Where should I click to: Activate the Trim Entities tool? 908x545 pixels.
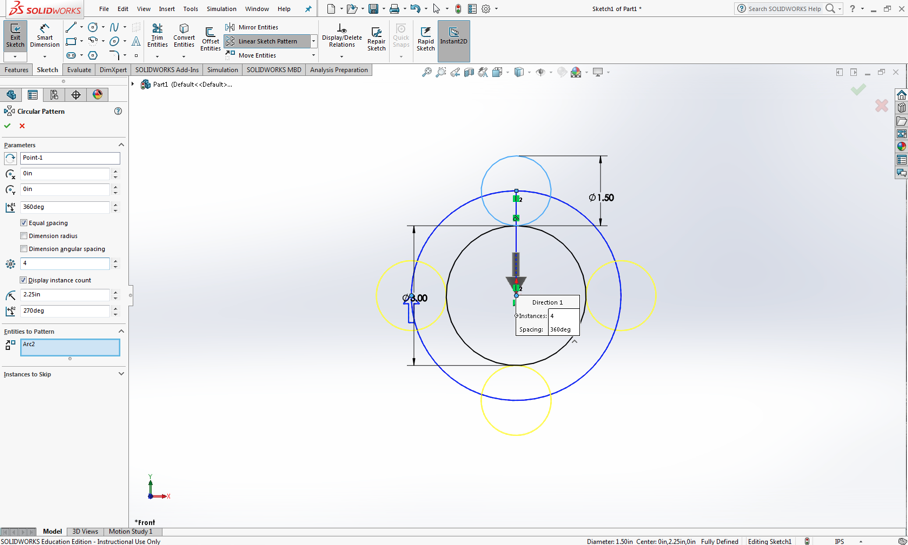tap(157, 36)
